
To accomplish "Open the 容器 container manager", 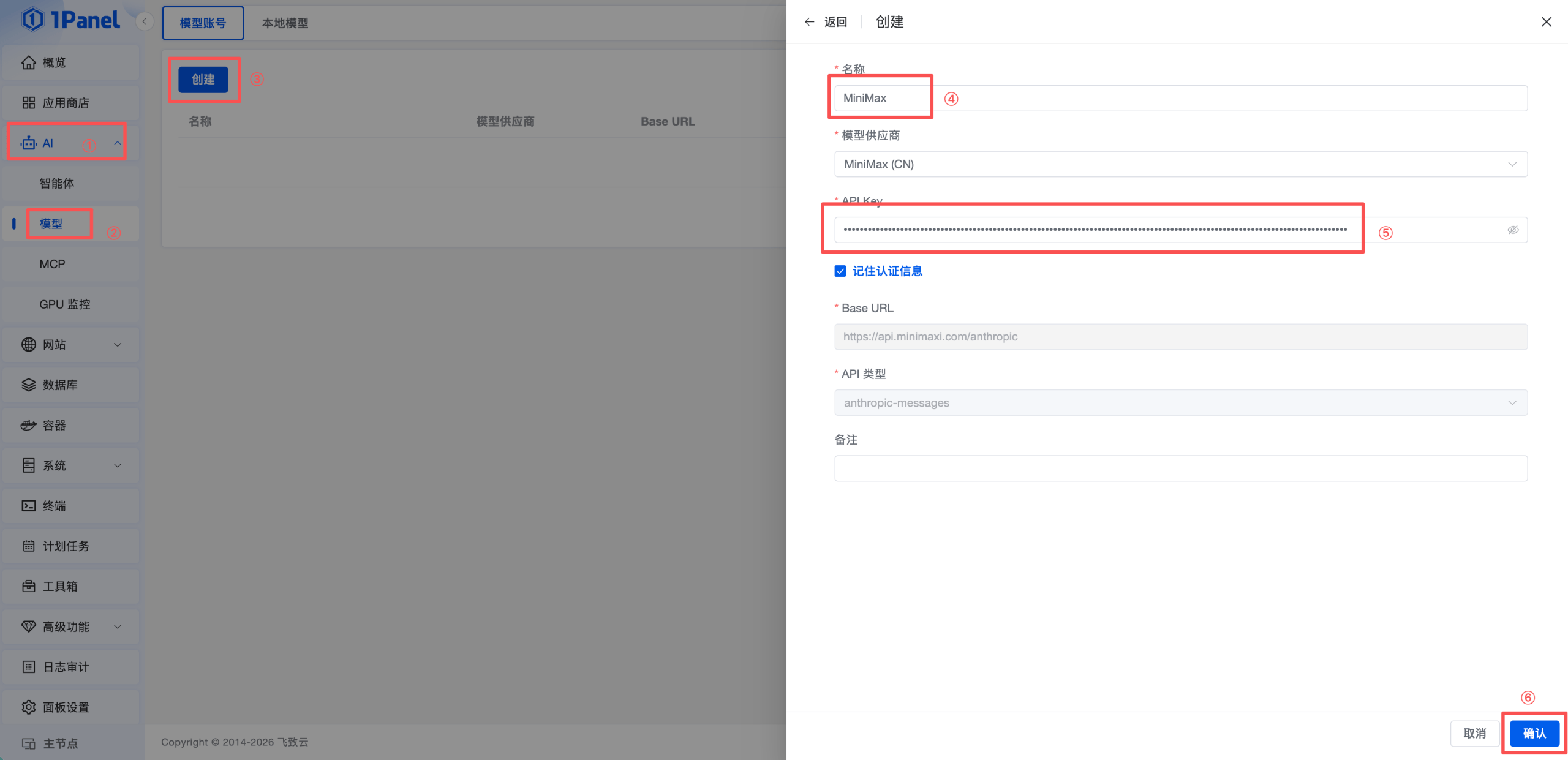I will [55, 425].
